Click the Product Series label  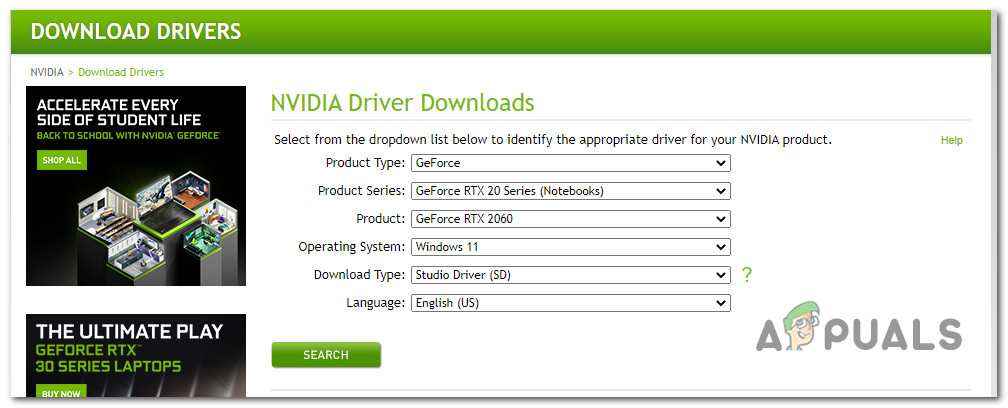pos(362,191)
